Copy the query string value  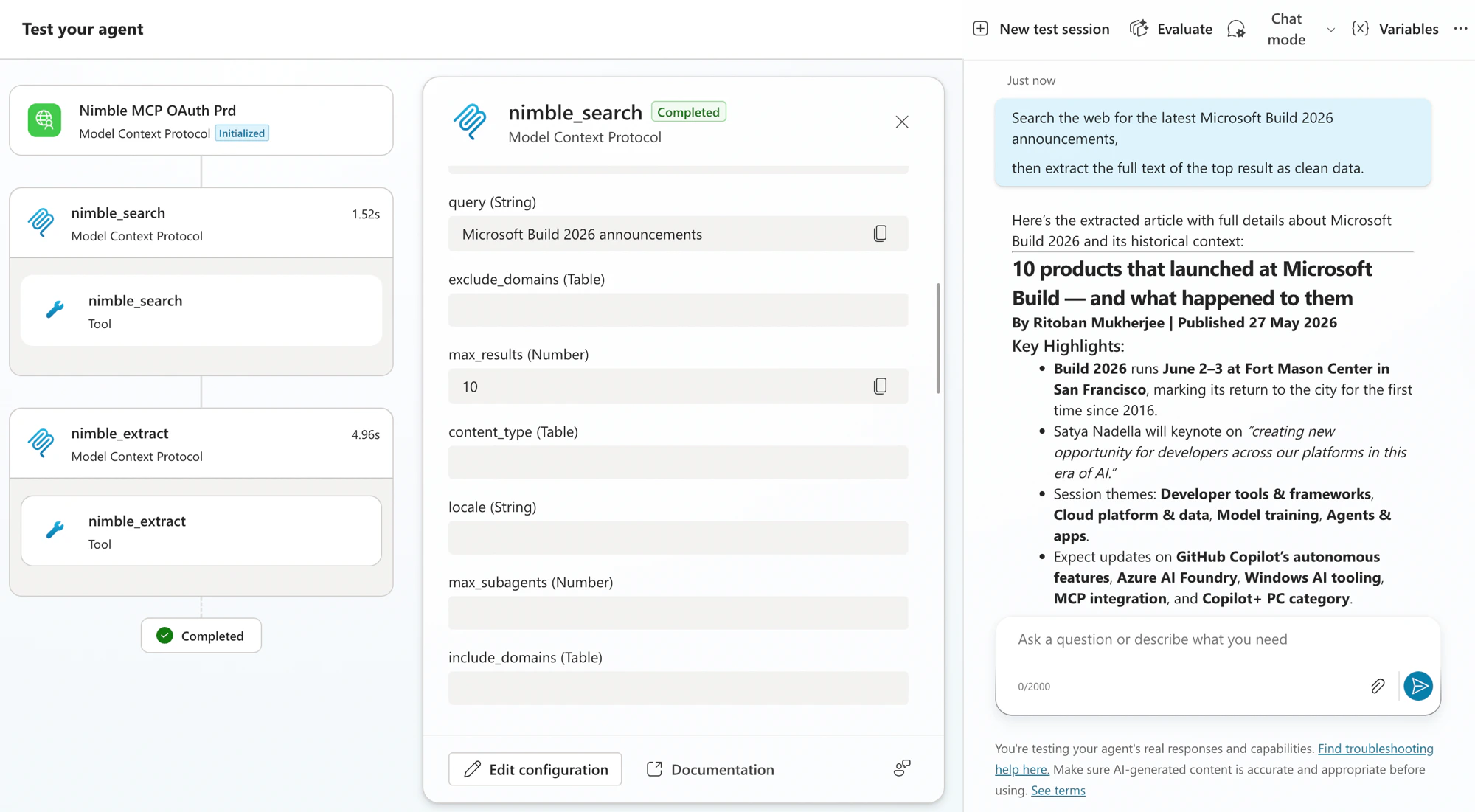880,234
